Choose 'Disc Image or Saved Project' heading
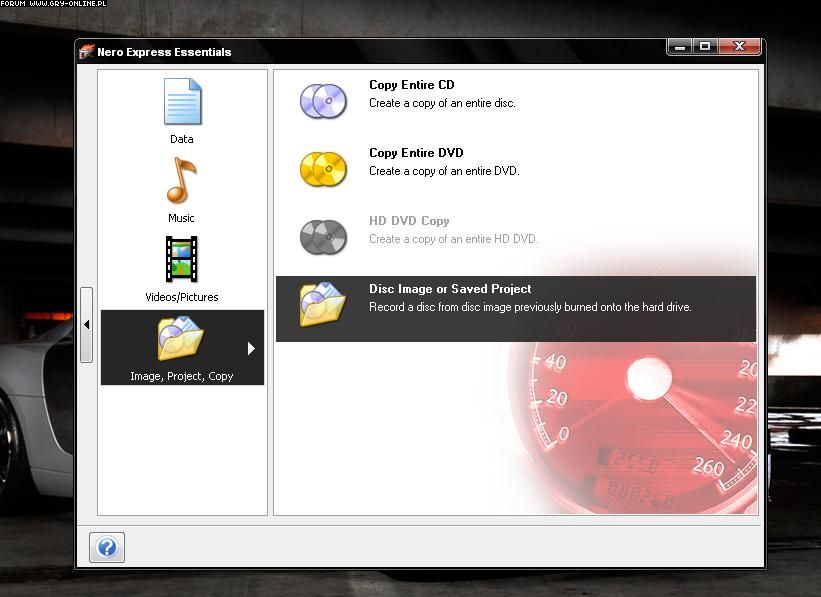 click(x=450, y=289)
